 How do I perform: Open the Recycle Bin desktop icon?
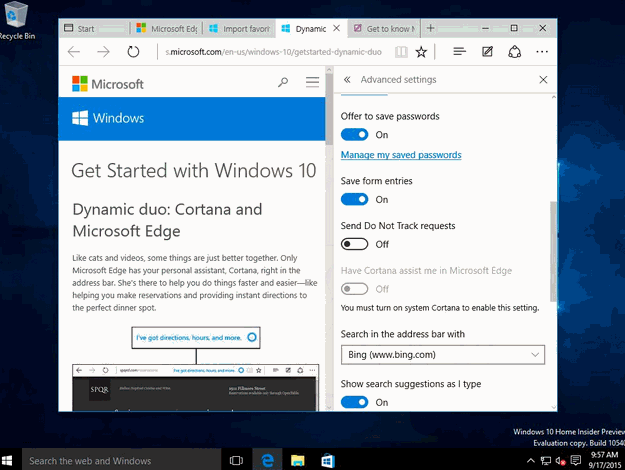17,21
